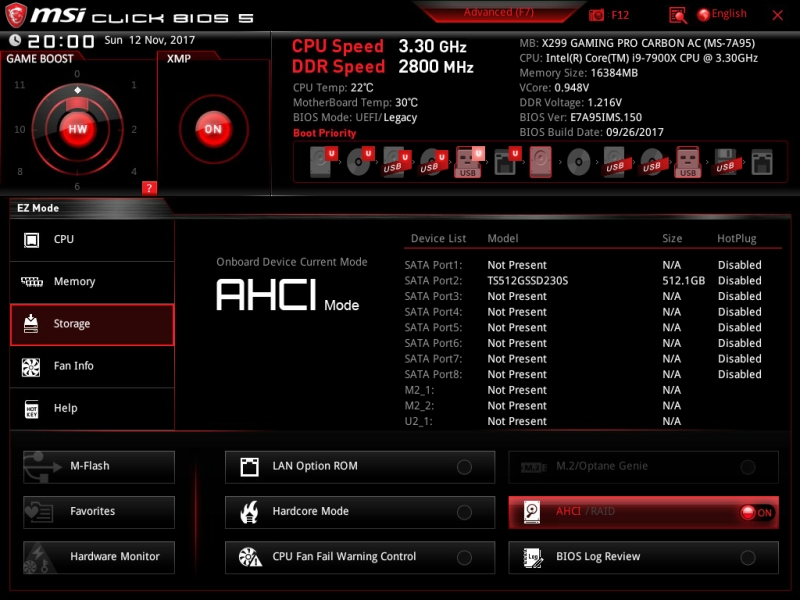
Task: Click the M2_2 device row label
Action: pyautogui.click(x=419, y=406)
